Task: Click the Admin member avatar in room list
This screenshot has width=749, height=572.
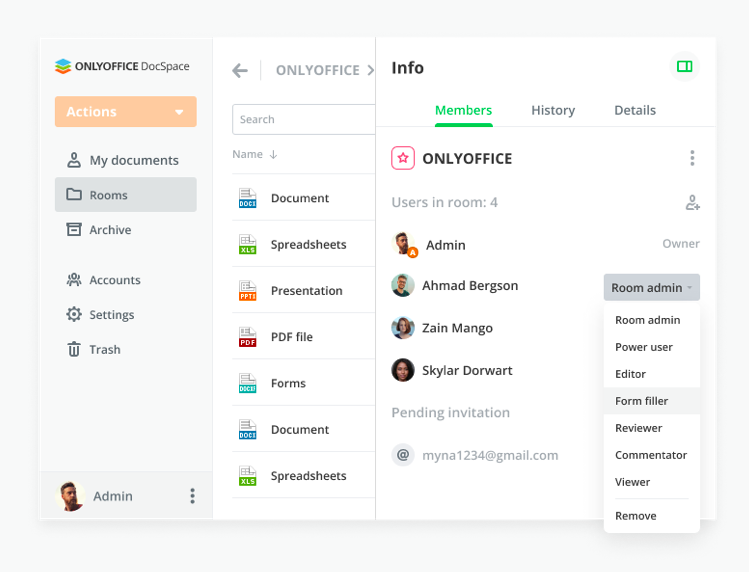Action: [x=403, y=244]
